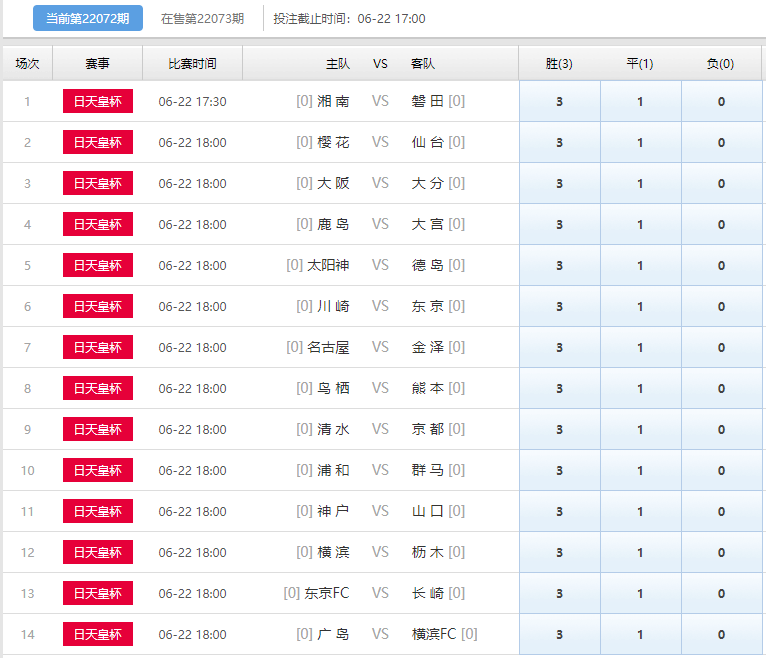Image resolution: width=766 pixels, height=658 pixels.
Task: Click 负(0) column header
Action: [721, 64]
